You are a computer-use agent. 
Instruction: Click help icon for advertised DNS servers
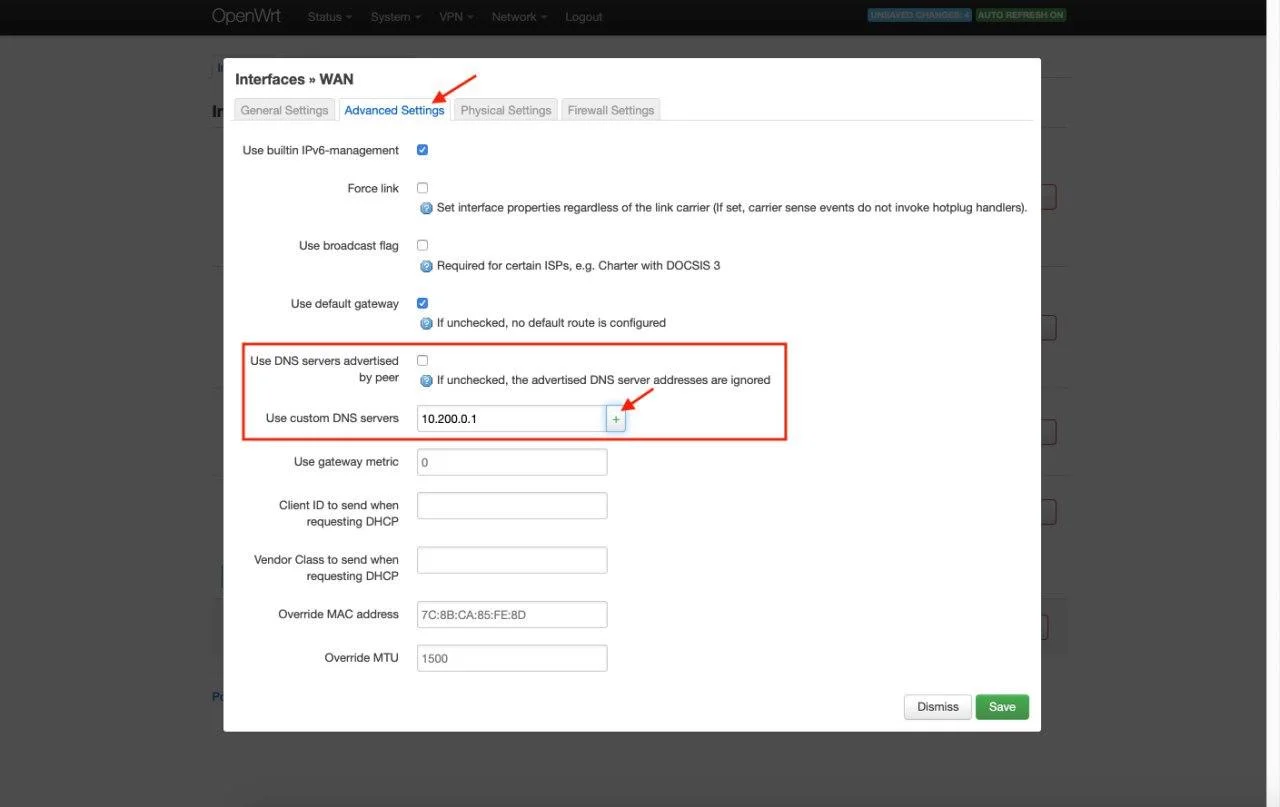click(426, 381)
